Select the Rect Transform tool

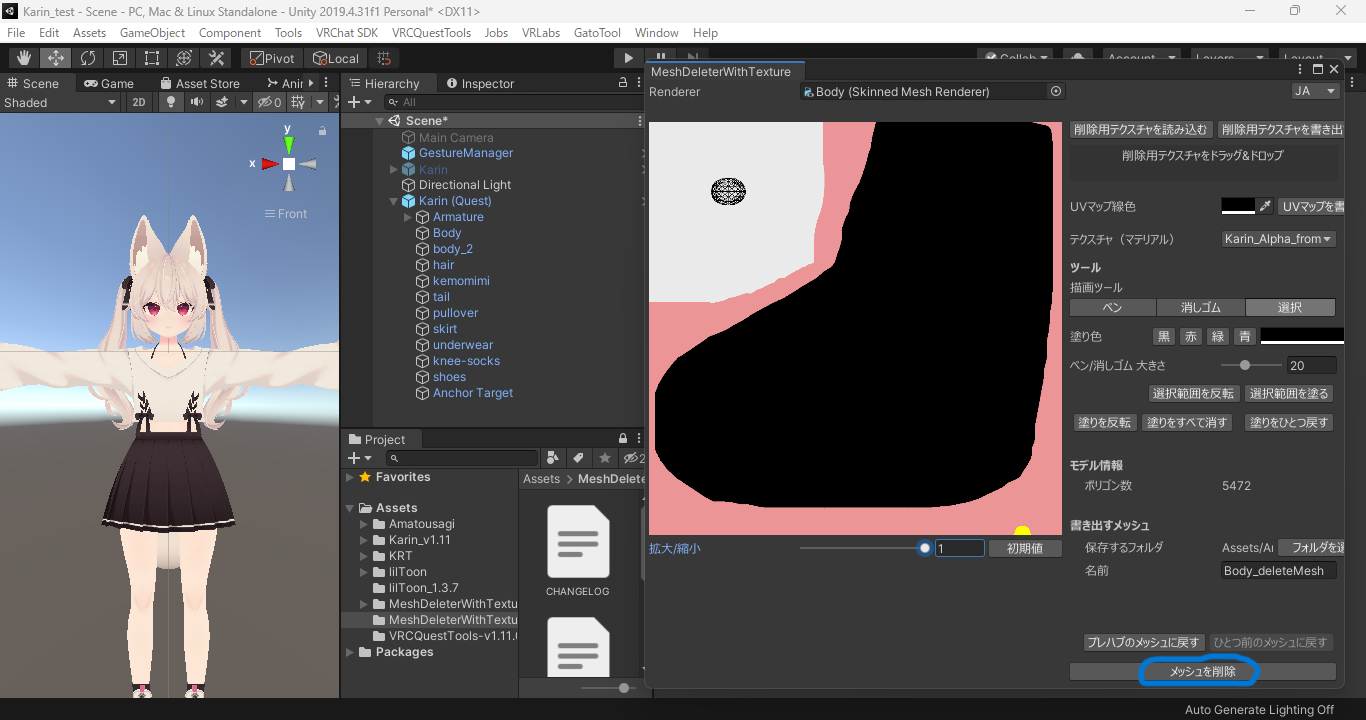[150, 58]
